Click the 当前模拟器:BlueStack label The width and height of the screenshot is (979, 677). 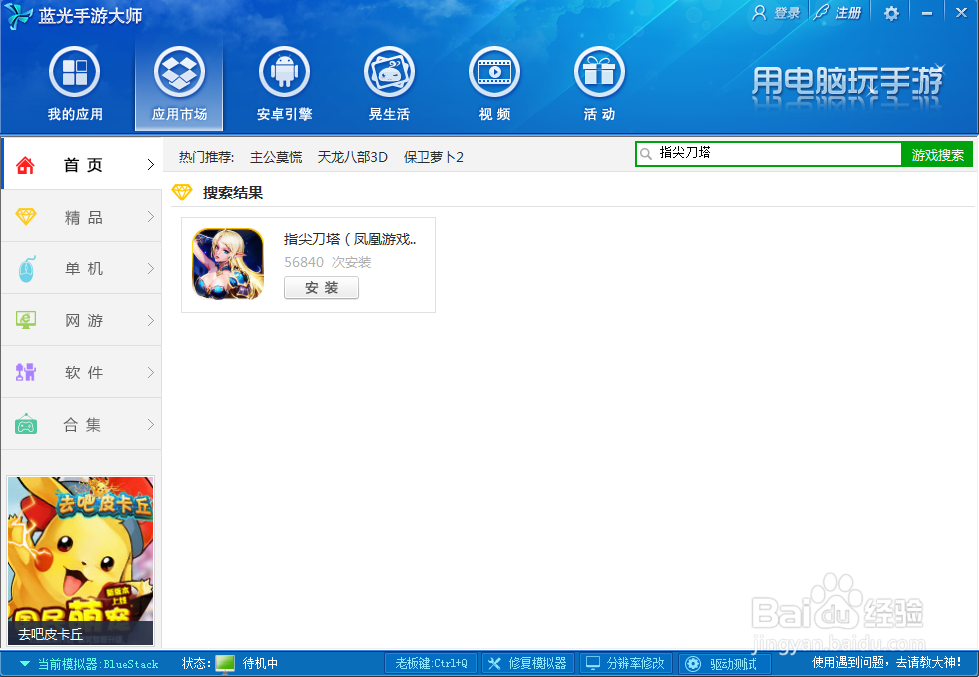[x=98, y=664]
